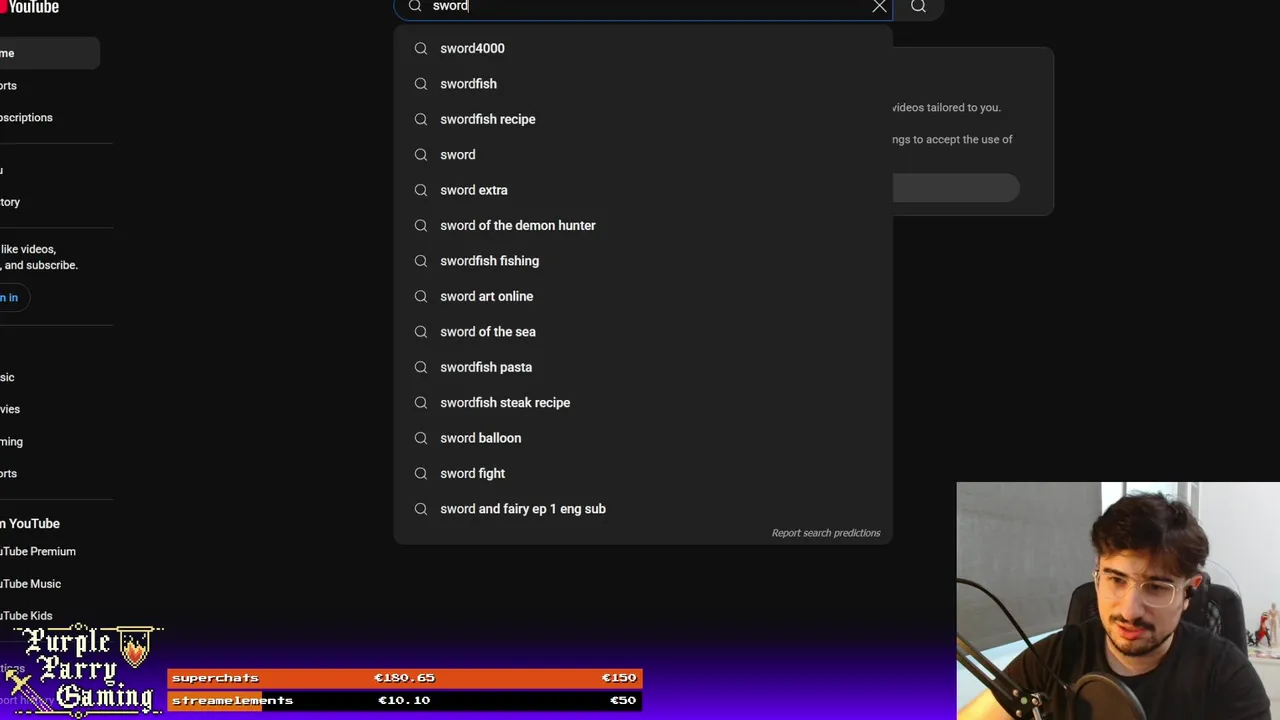Select the 'sword balloon' suggestion
This screenshot has width=1280, height=720.
coord(643,438)
